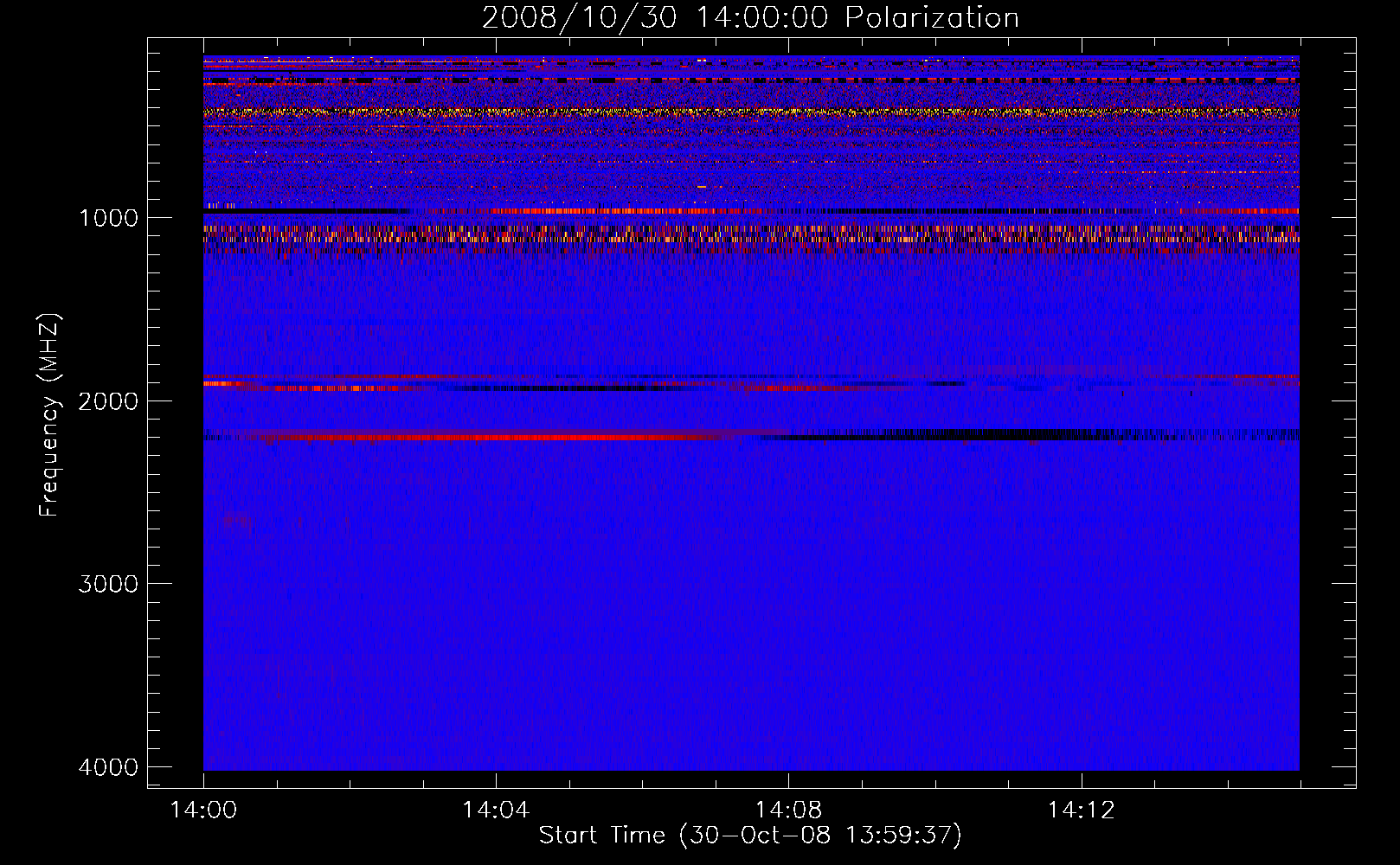Click the yellow noisy band just below 1000 MHz
This screenshot has height=865, width=1400.
pos(751,234)
